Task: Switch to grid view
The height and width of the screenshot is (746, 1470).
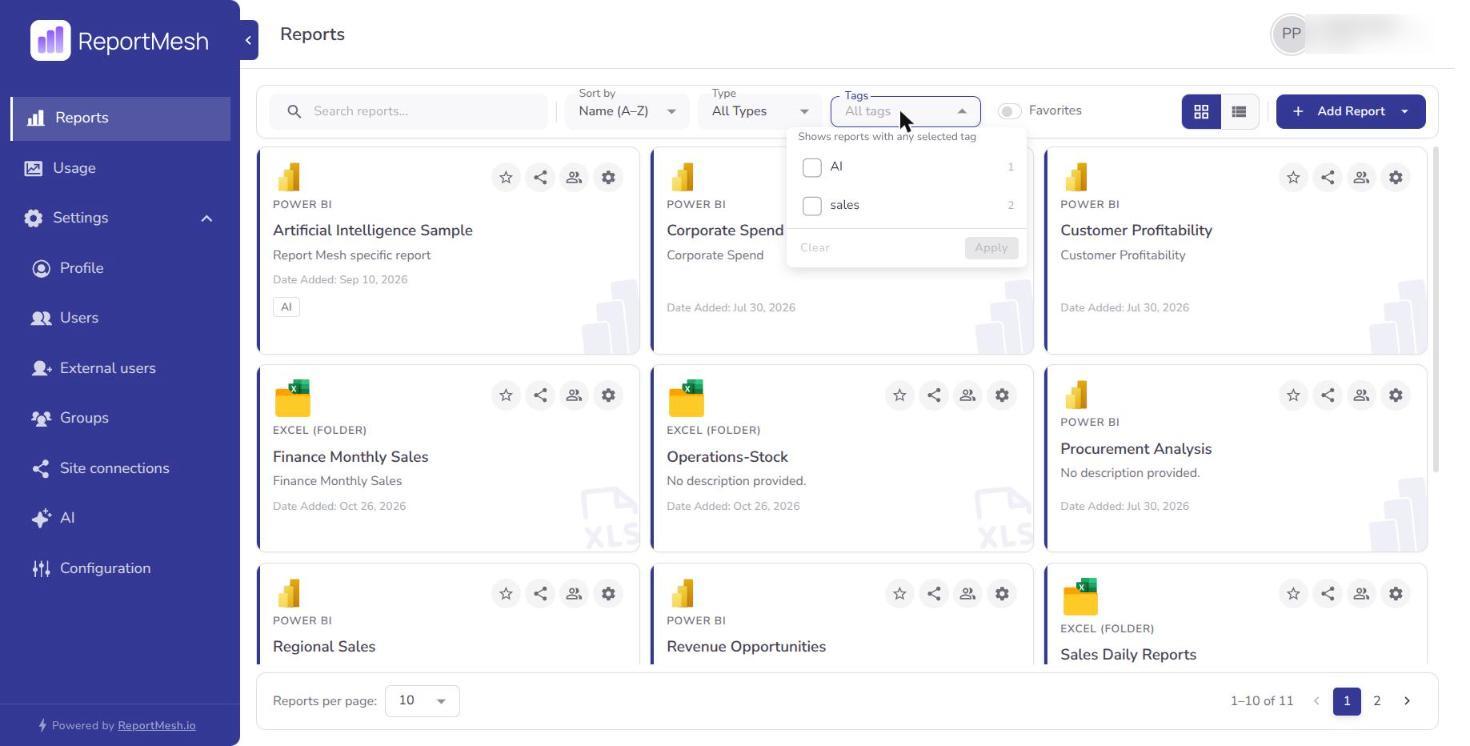Action: click(x=1202, y=112)
